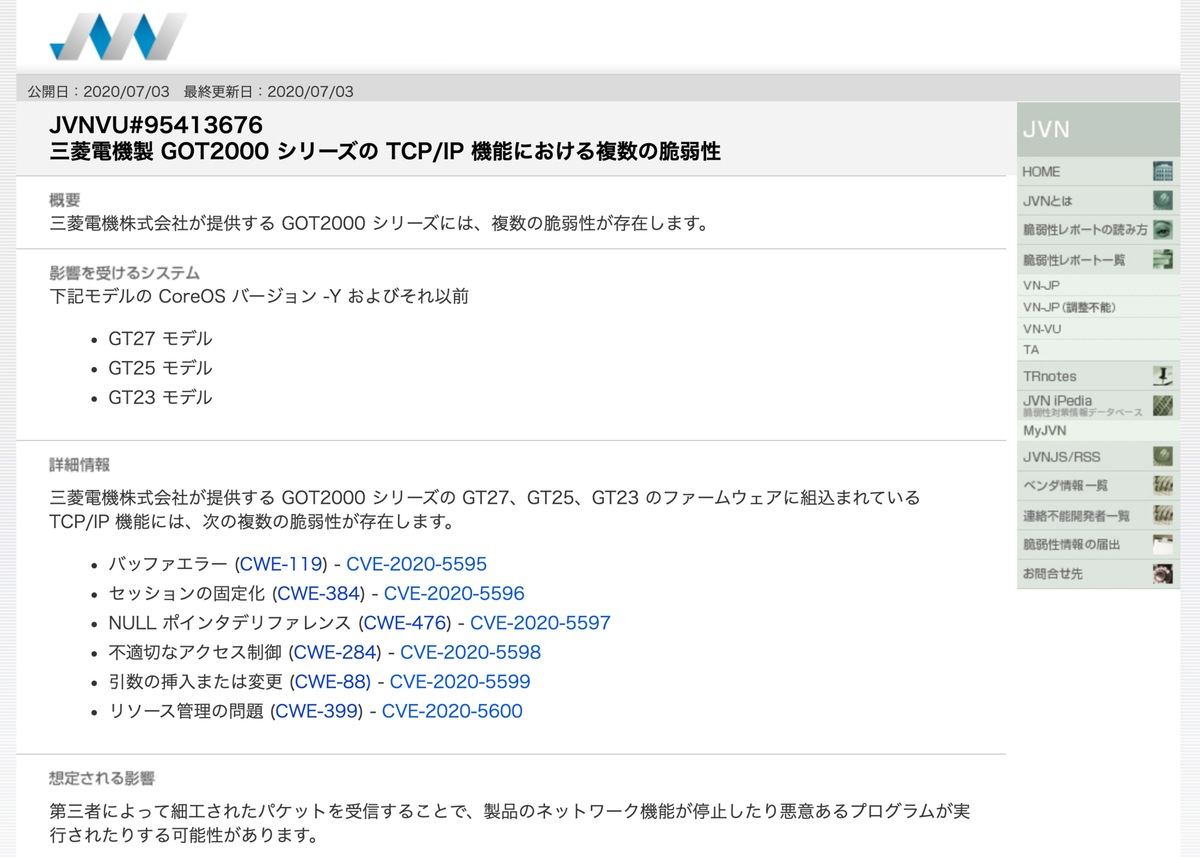Follow the CWE-384 link

click(x=318, y=593)
